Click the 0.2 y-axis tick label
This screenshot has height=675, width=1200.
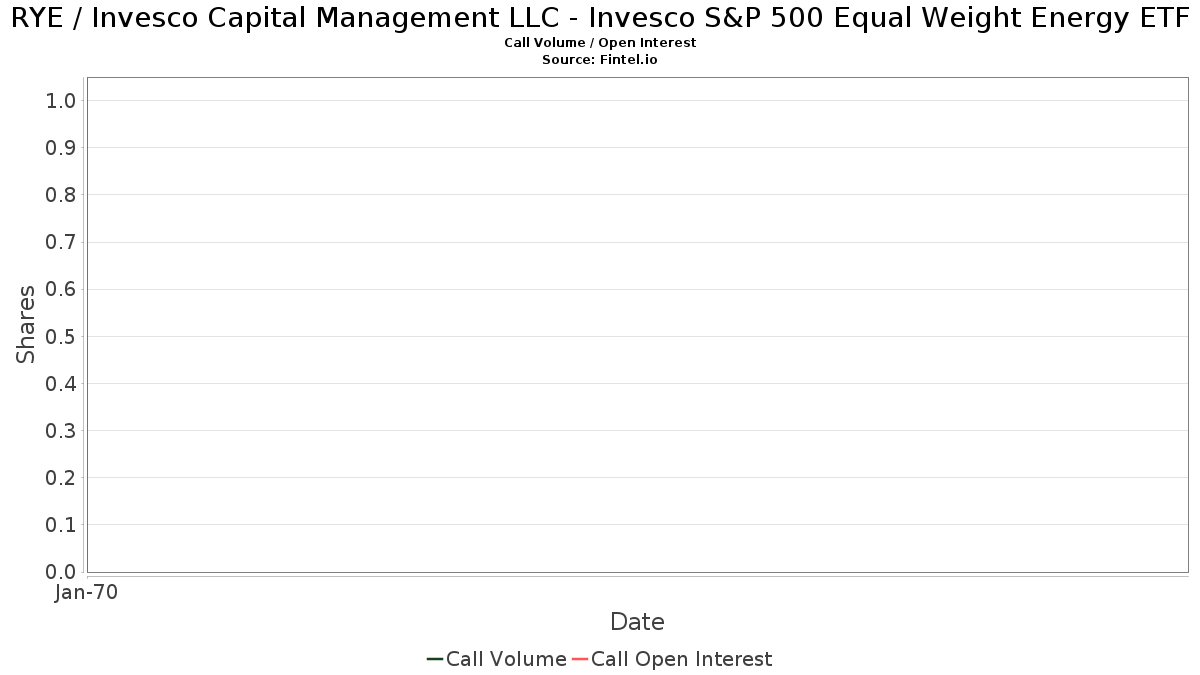tap(61, 478)
